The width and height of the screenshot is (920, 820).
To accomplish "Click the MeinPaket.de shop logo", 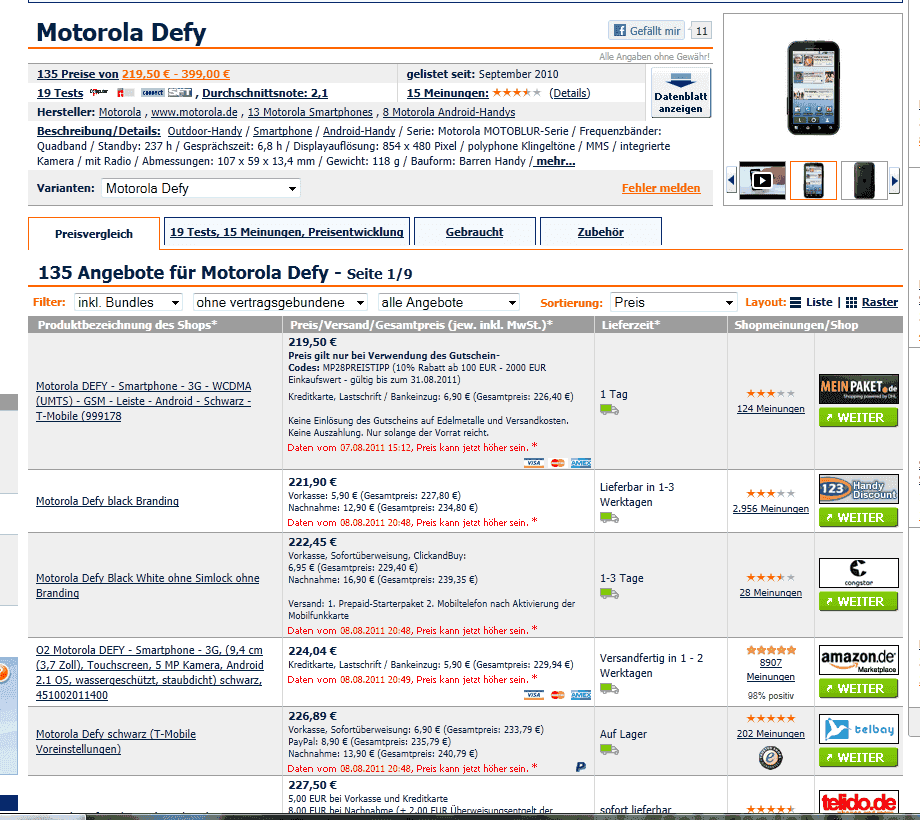I will pos(858,389).
